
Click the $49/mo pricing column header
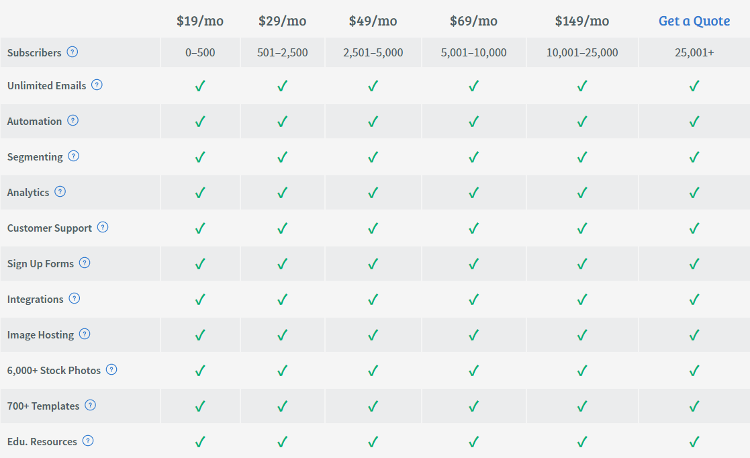373,21
